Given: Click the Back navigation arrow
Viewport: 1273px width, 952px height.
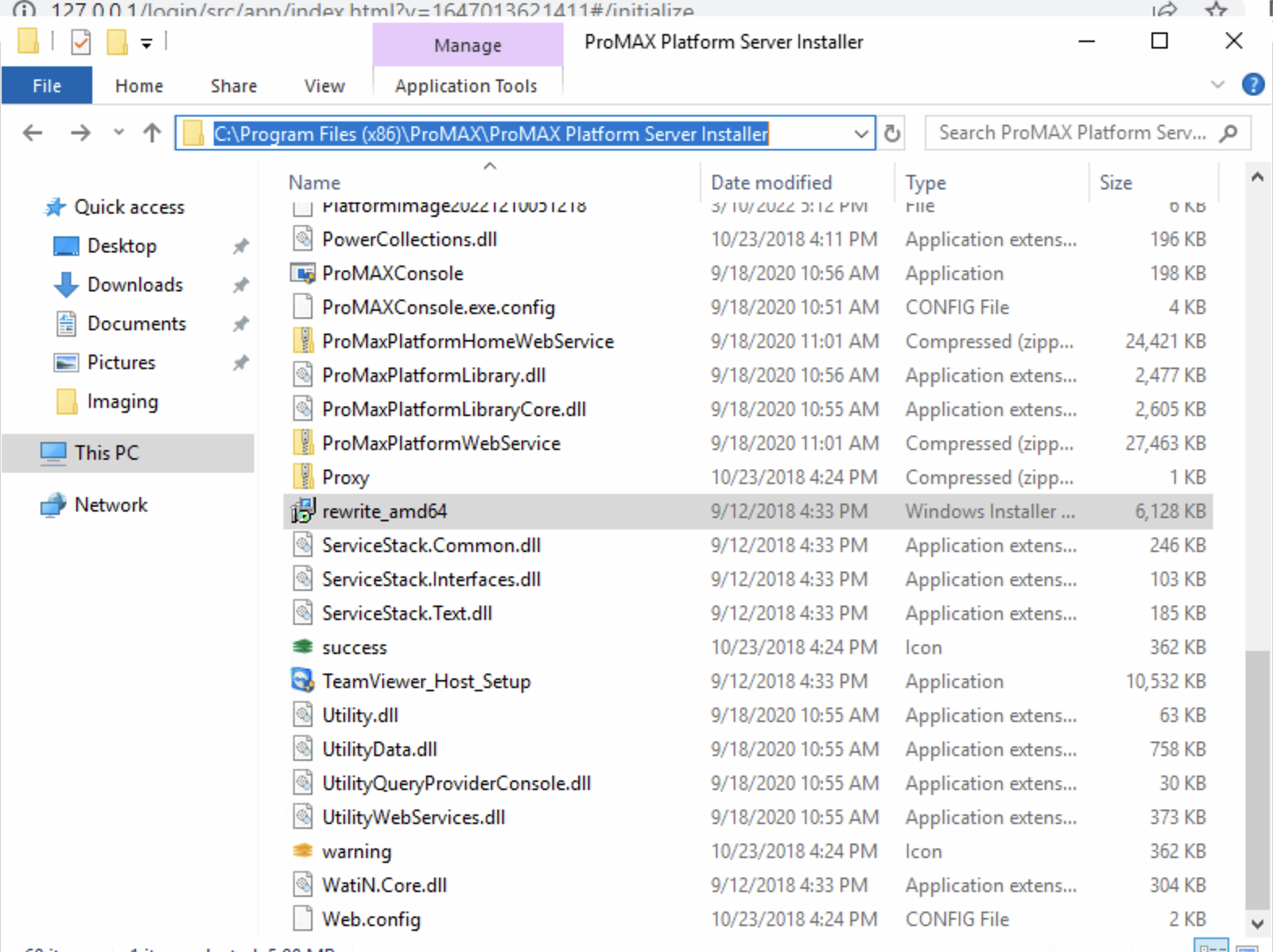Looking at the screenshot, I should (x=32, y=133).
